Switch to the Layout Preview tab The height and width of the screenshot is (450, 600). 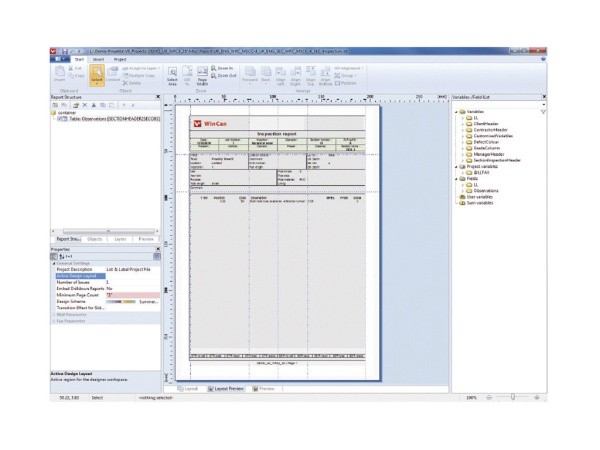coord(227,387)
